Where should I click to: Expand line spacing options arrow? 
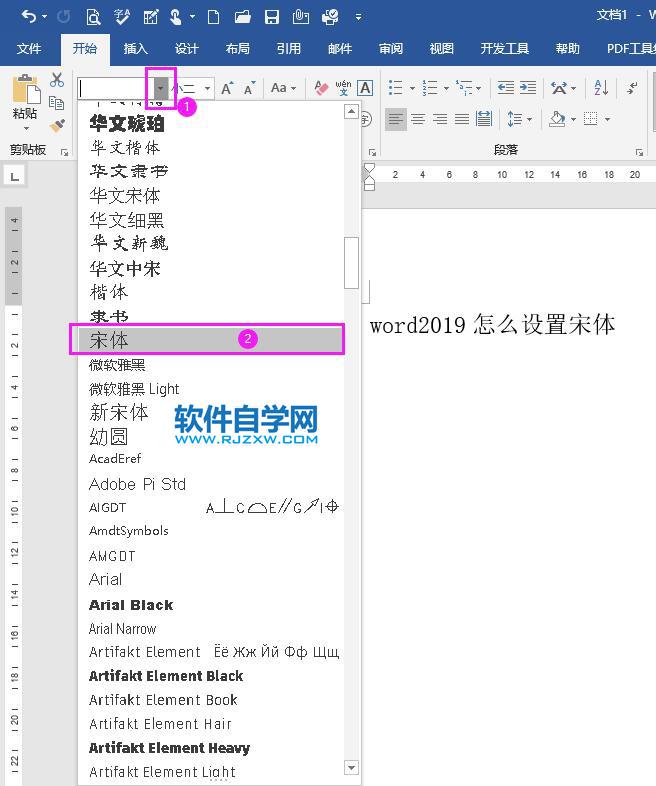coord(529,119)
